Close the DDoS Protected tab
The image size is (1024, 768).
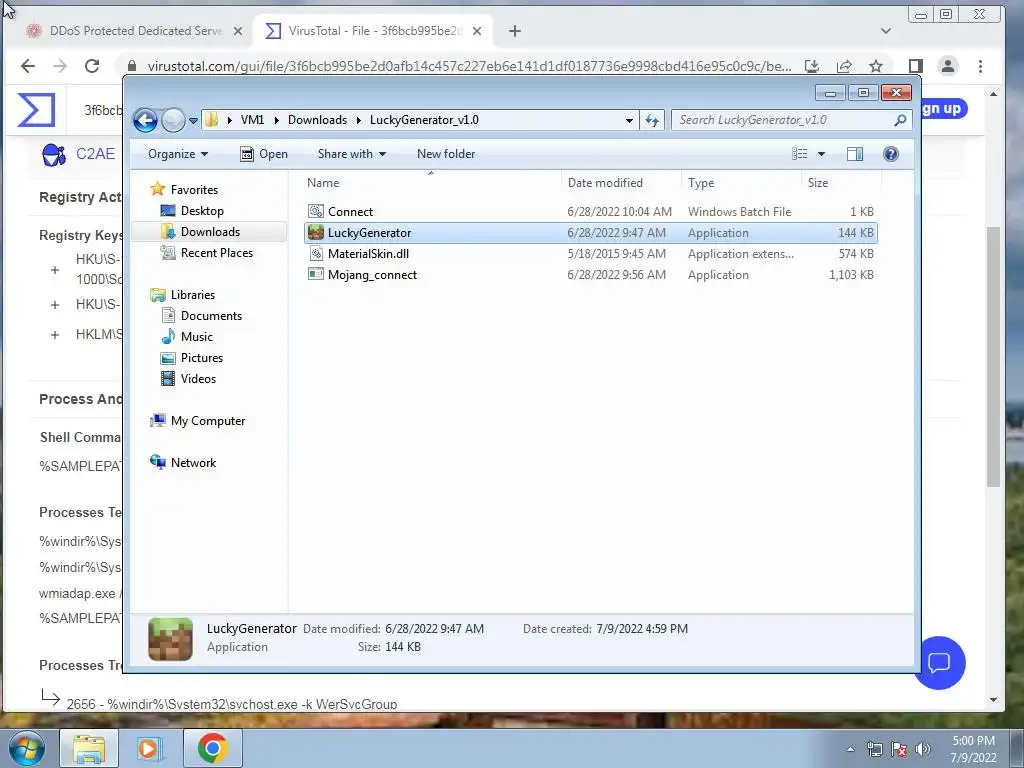coord(238,31)
